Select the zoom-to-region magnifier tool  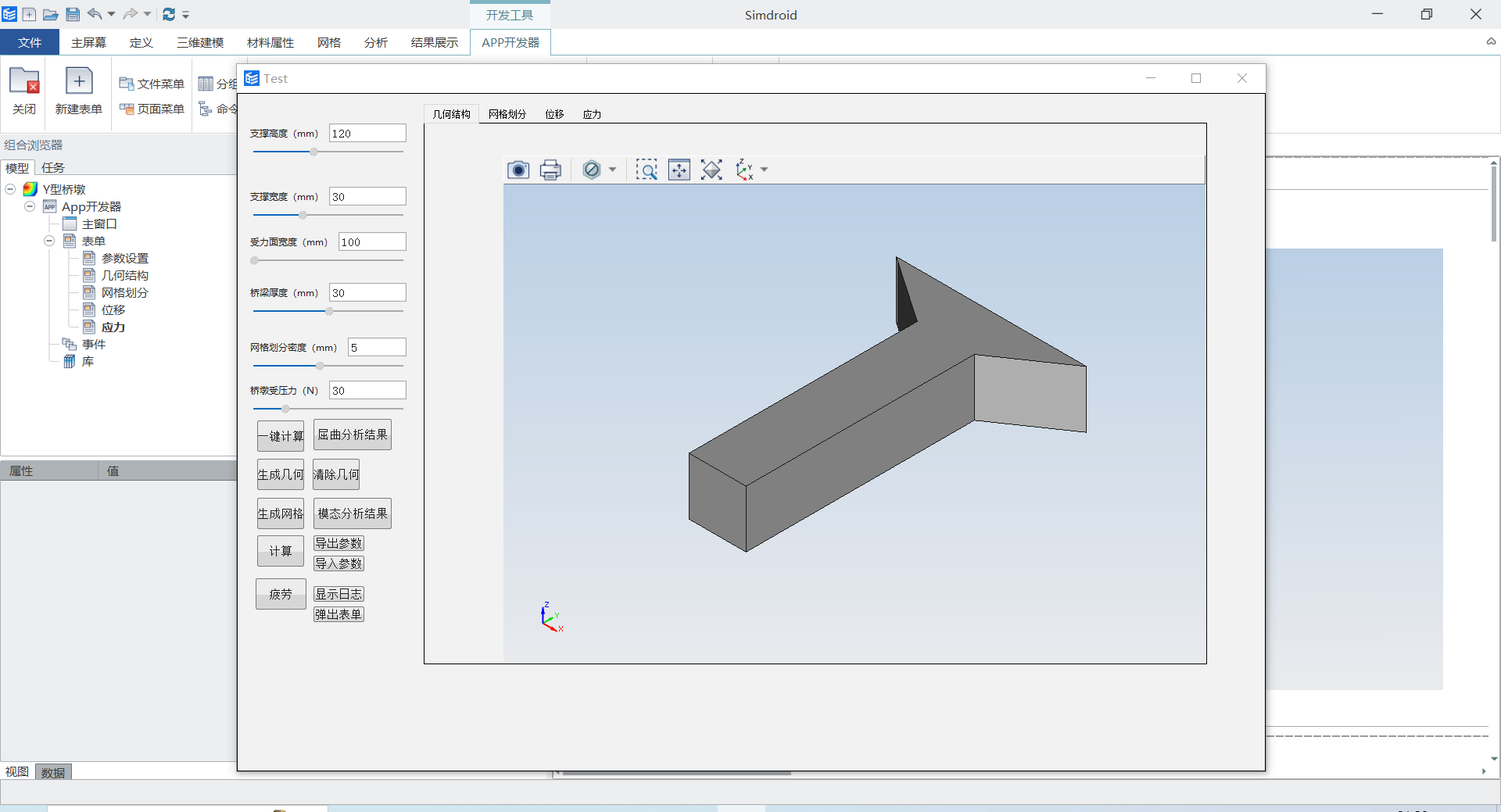click(x=646, y=170)
